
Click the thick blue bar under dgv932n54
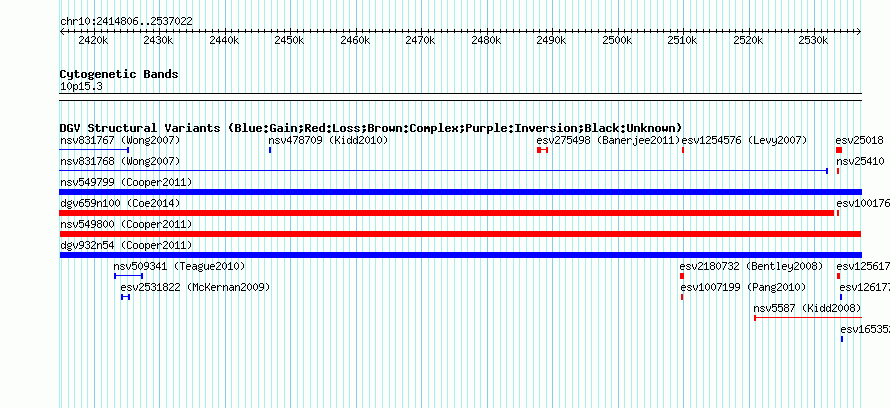tap(460, 255)
